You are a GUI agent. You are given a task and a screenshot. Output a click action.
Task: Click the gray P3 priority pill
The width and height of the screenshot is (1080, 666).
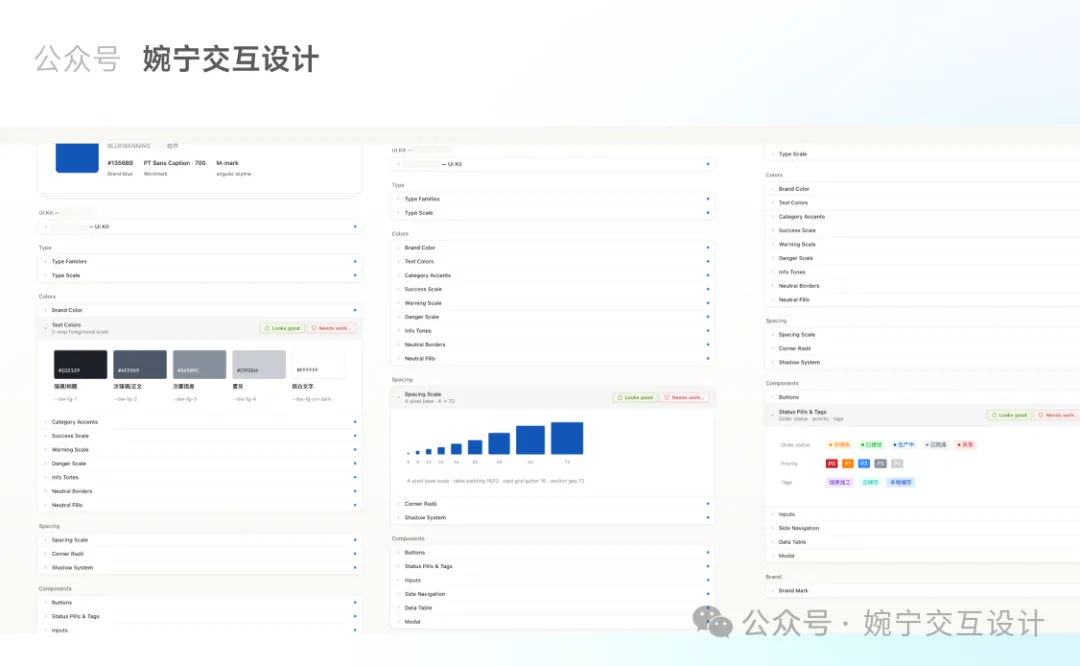(x=880, y=464)
